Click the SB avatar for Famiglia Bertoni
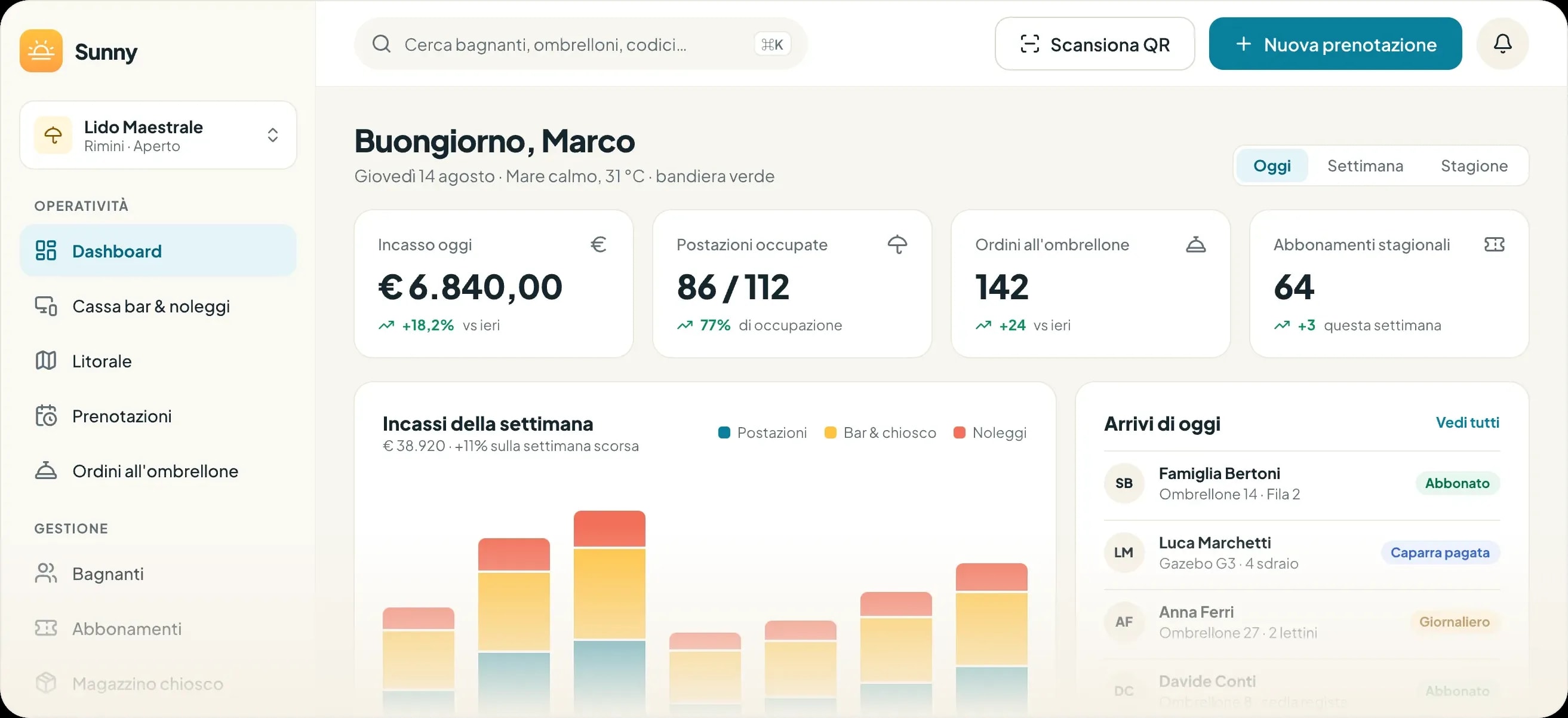 [1124, 483]
